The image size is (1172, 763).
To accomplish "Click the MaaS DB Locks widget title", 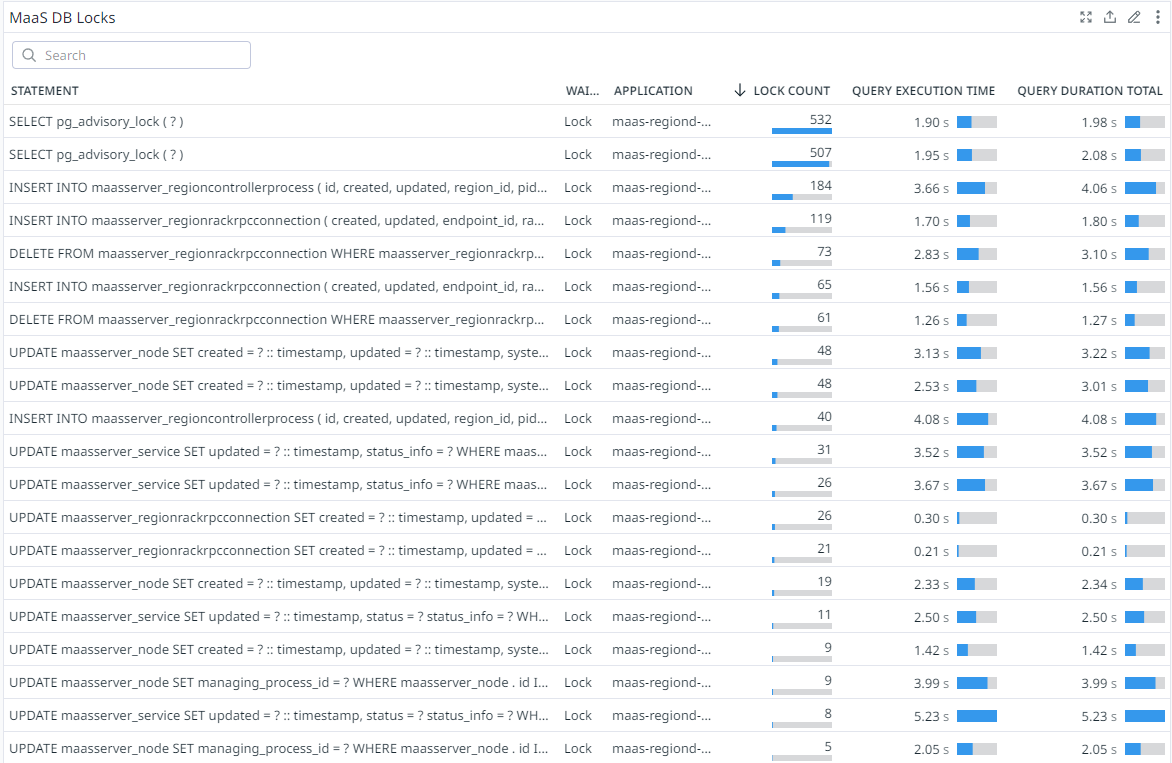I will click(63, 18).
